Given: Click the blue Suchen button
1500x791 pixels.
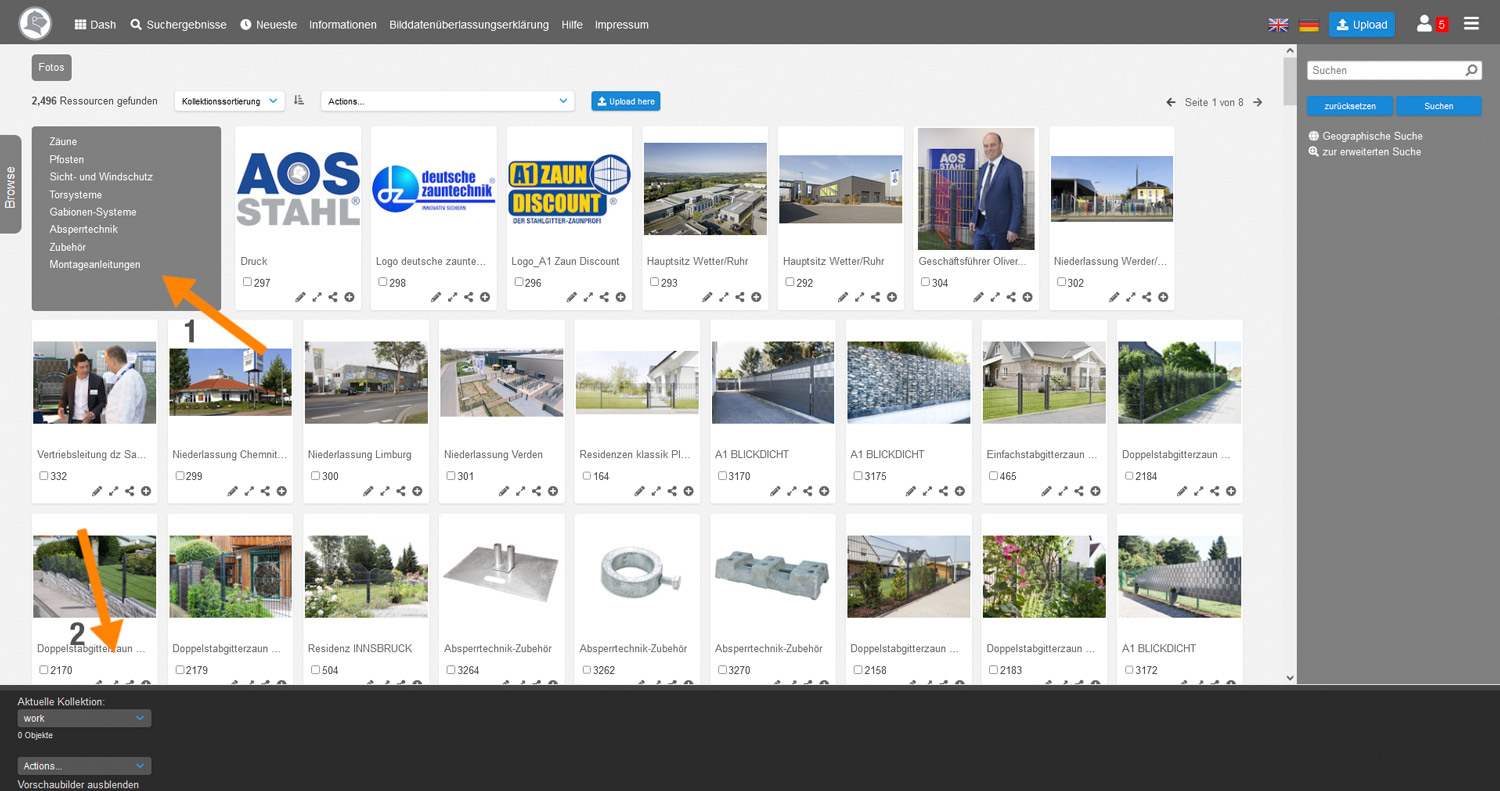Looking at the screenshot, I should pyautogui.click(x=1439, y=106).
